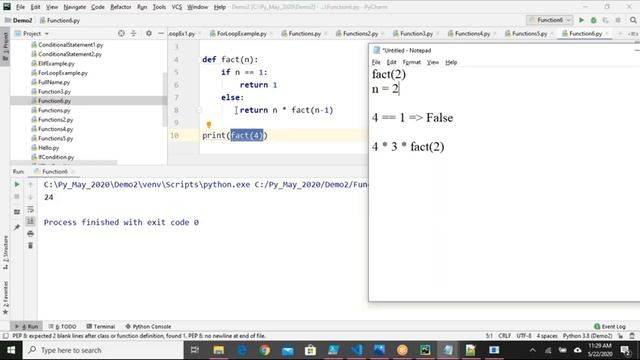This screenshot has height=360, width=640.
Task: Select Functions2.py in the project tree
Action: (x=56, y=120)
